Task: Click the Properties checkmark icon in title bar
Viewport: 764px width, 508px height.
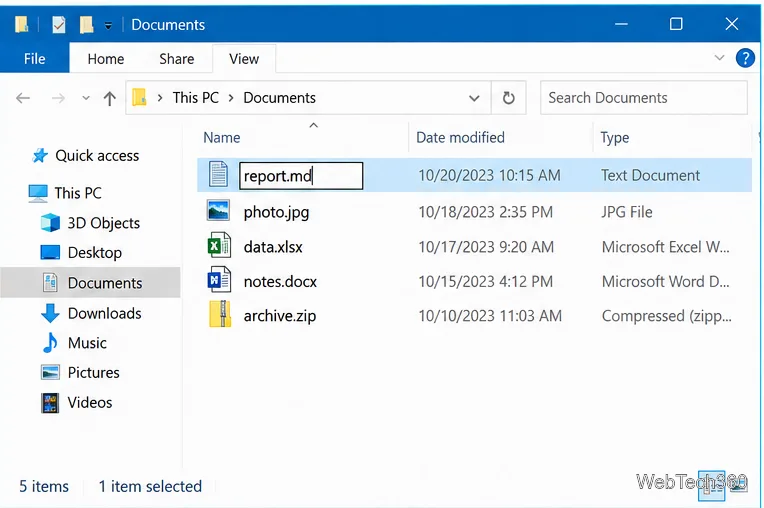Action: 59,24
